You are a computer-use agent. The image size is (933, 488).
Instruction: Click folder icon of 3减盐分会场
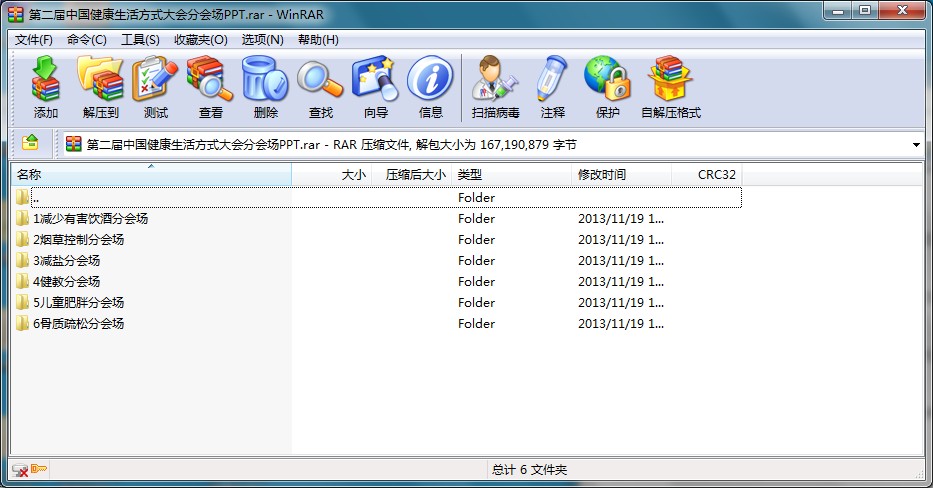click(23, 260)
